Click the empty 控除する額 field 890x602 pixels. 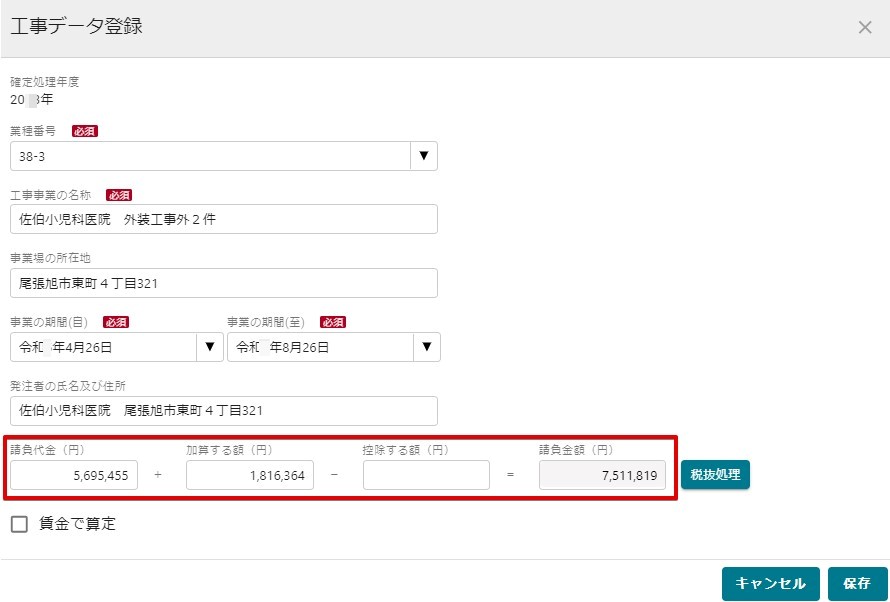pos(426,475)
